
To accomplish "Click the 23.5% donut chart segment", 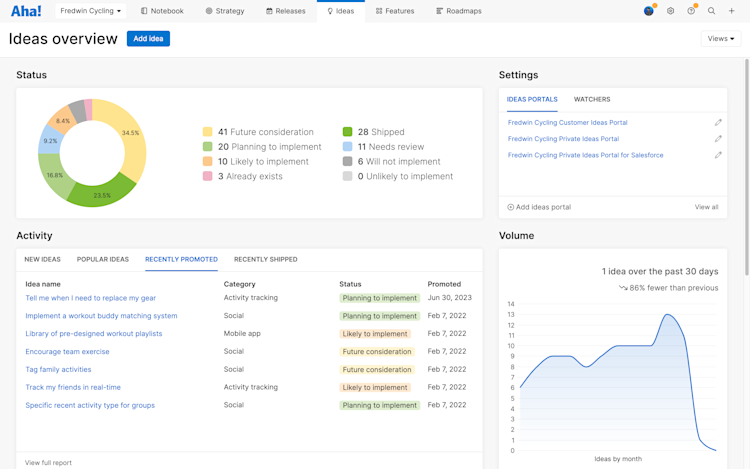I will (102, 195).
